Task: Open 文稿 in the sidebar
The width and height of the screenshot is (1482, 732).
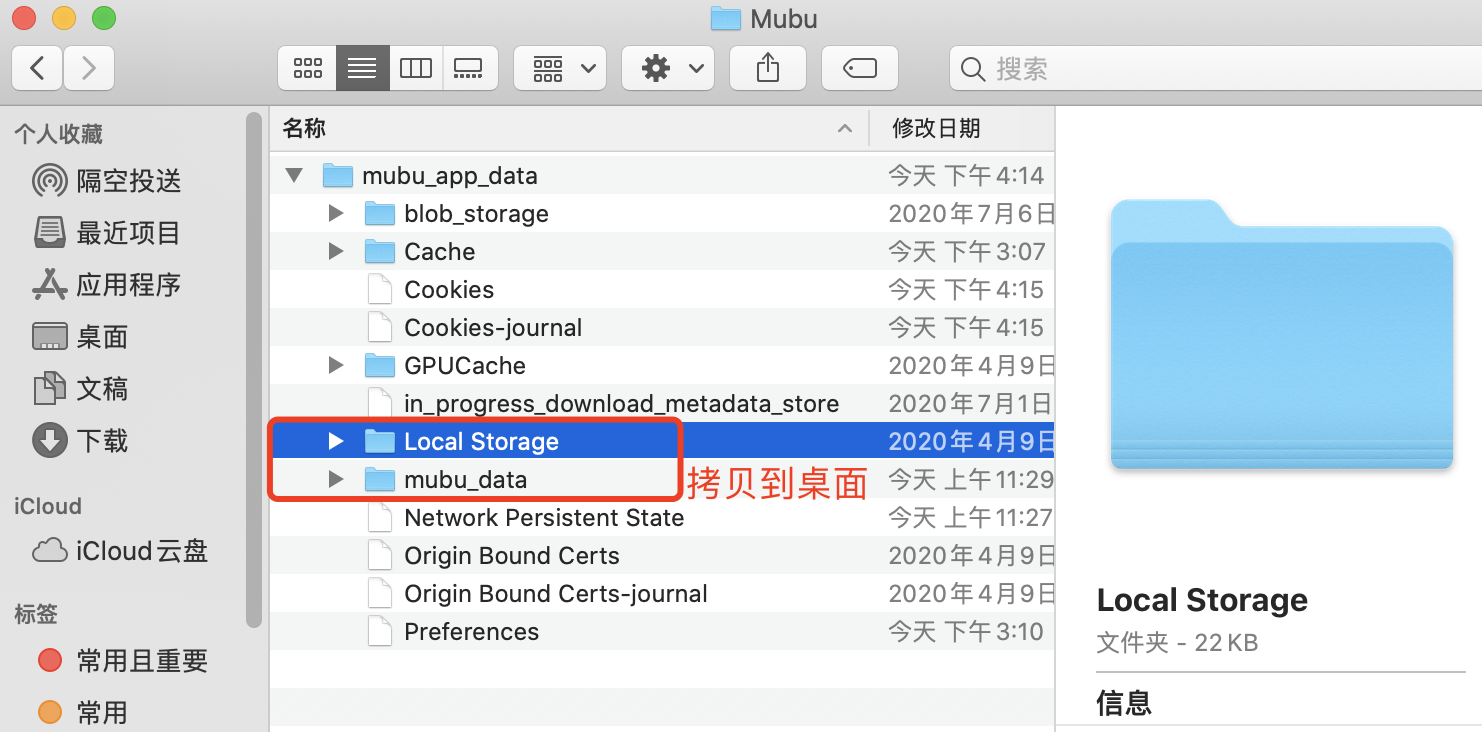Action: click(x=82, y=389)
